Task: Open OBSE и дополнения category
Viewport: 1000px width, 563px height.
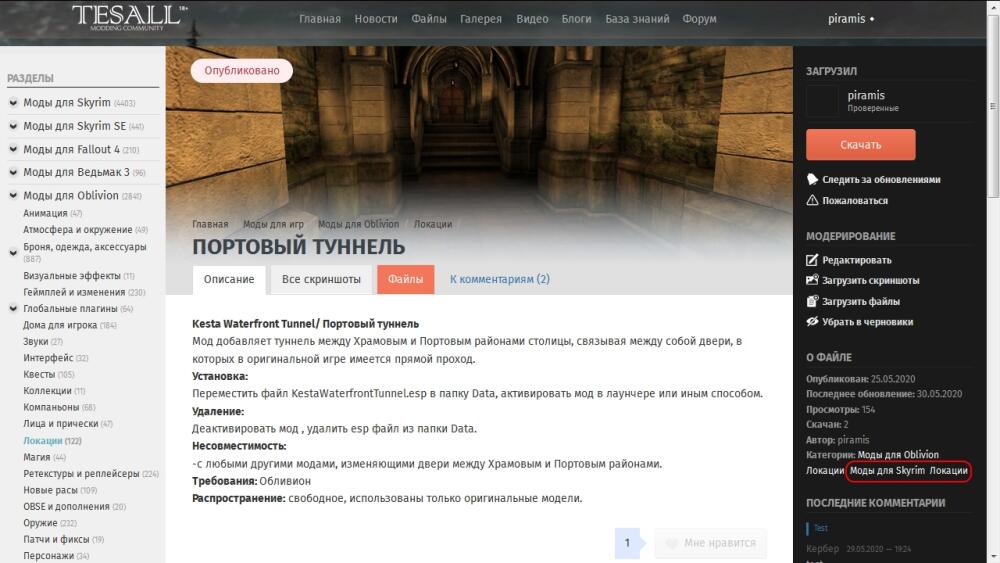Action: pyautogui.click(x=66, y=506)
